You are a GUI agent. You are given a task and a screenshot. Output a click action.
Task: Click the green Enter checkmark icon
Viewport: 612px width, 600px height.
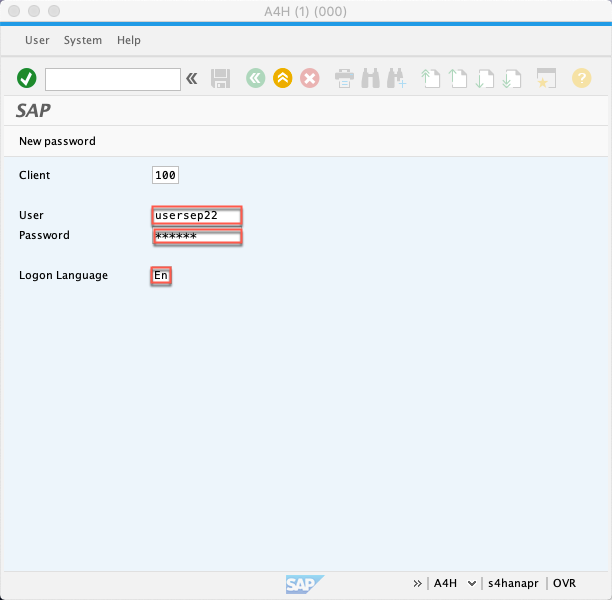coord(27,78)
